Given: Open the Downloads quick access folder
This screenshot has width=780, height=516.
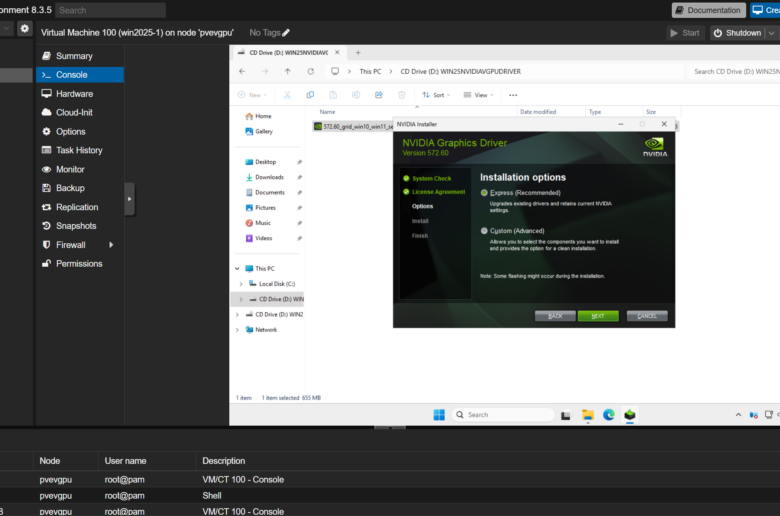Looking at the screenshot, I should pyautogui.click(x=265, y=177).
